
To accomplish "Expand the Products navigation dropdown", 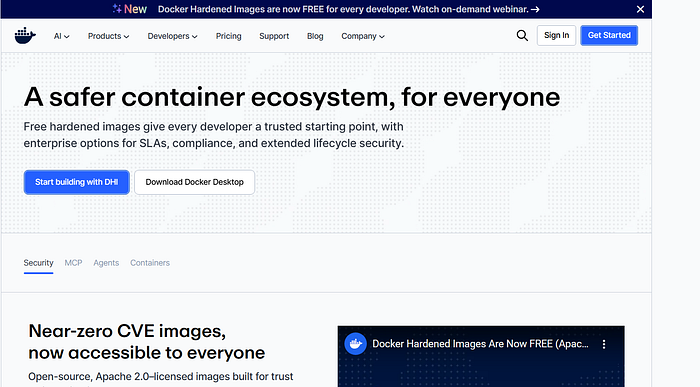I will point(108,36).
